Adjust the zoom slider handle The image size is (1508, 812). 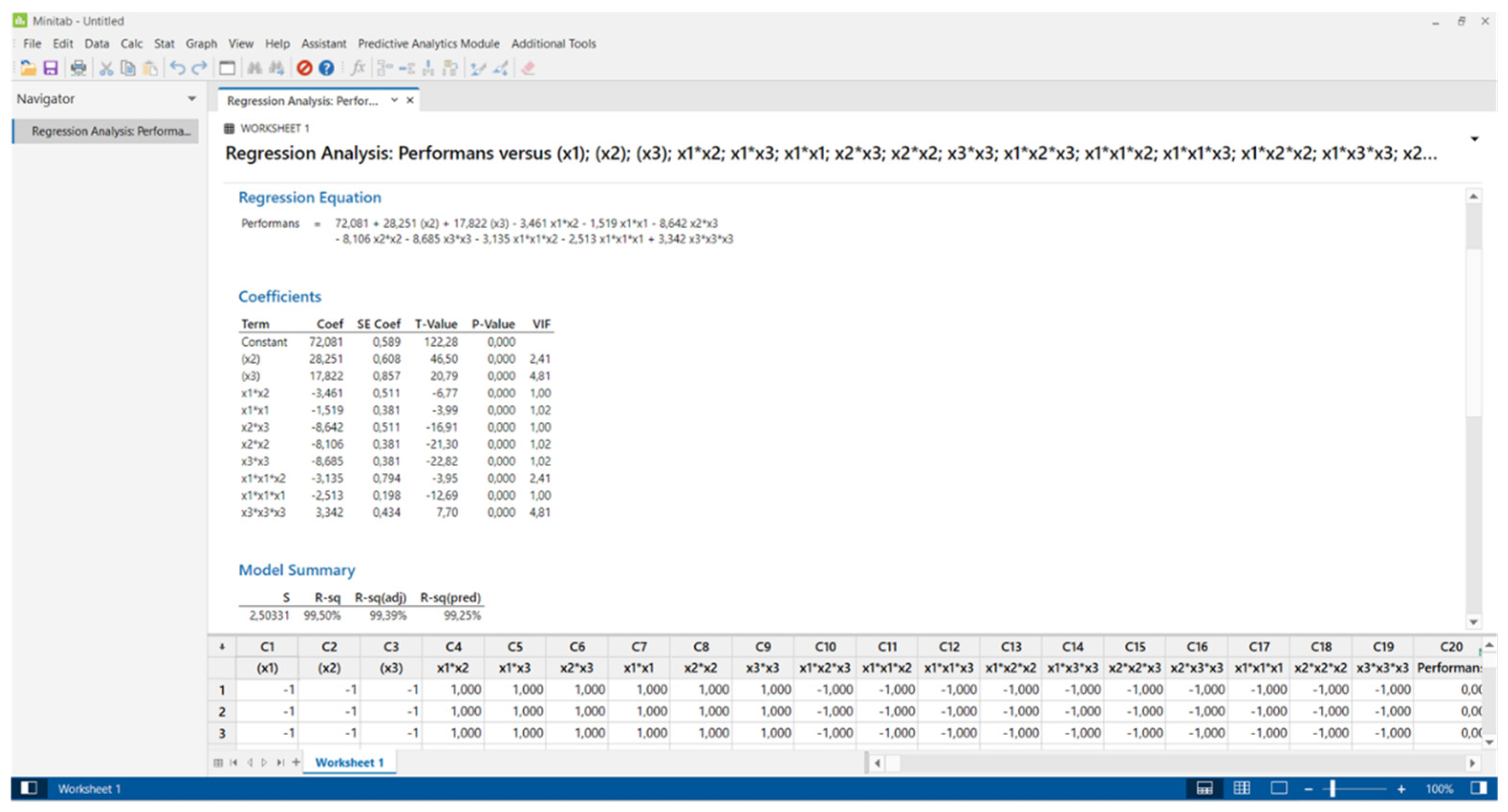[x=1332, y=789]
